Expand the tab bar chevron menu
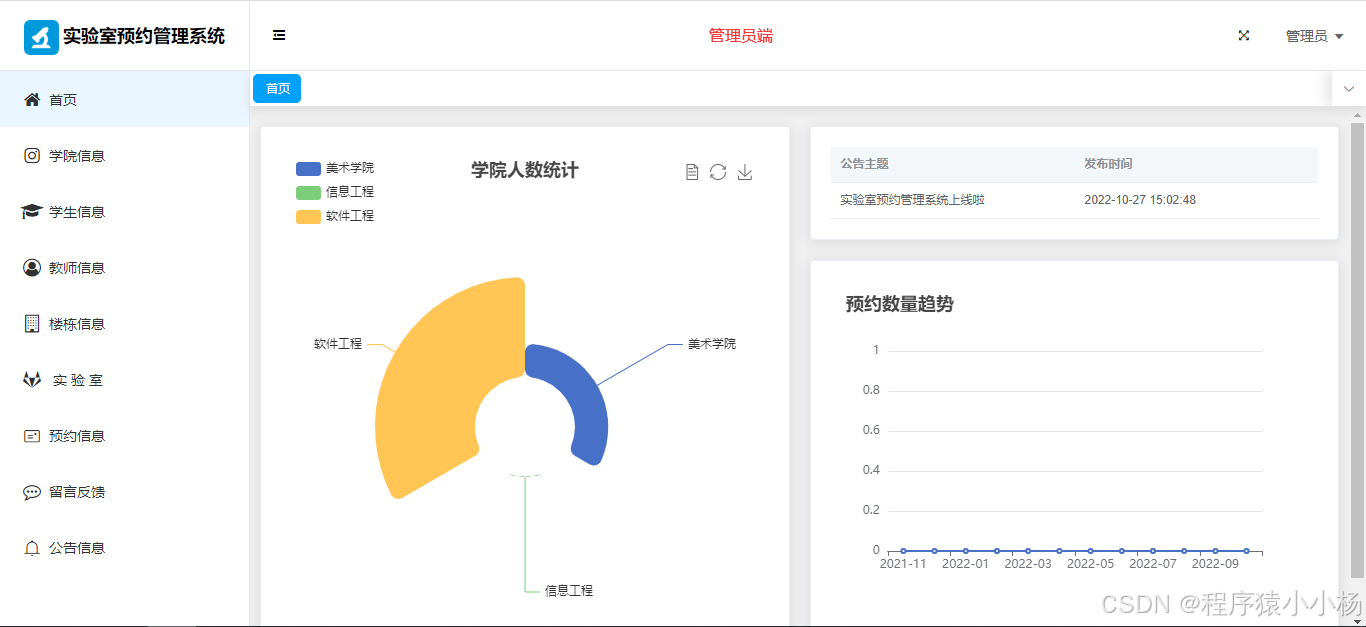The height and width of the screenshot is (627, 1366). coord(1349,89)
